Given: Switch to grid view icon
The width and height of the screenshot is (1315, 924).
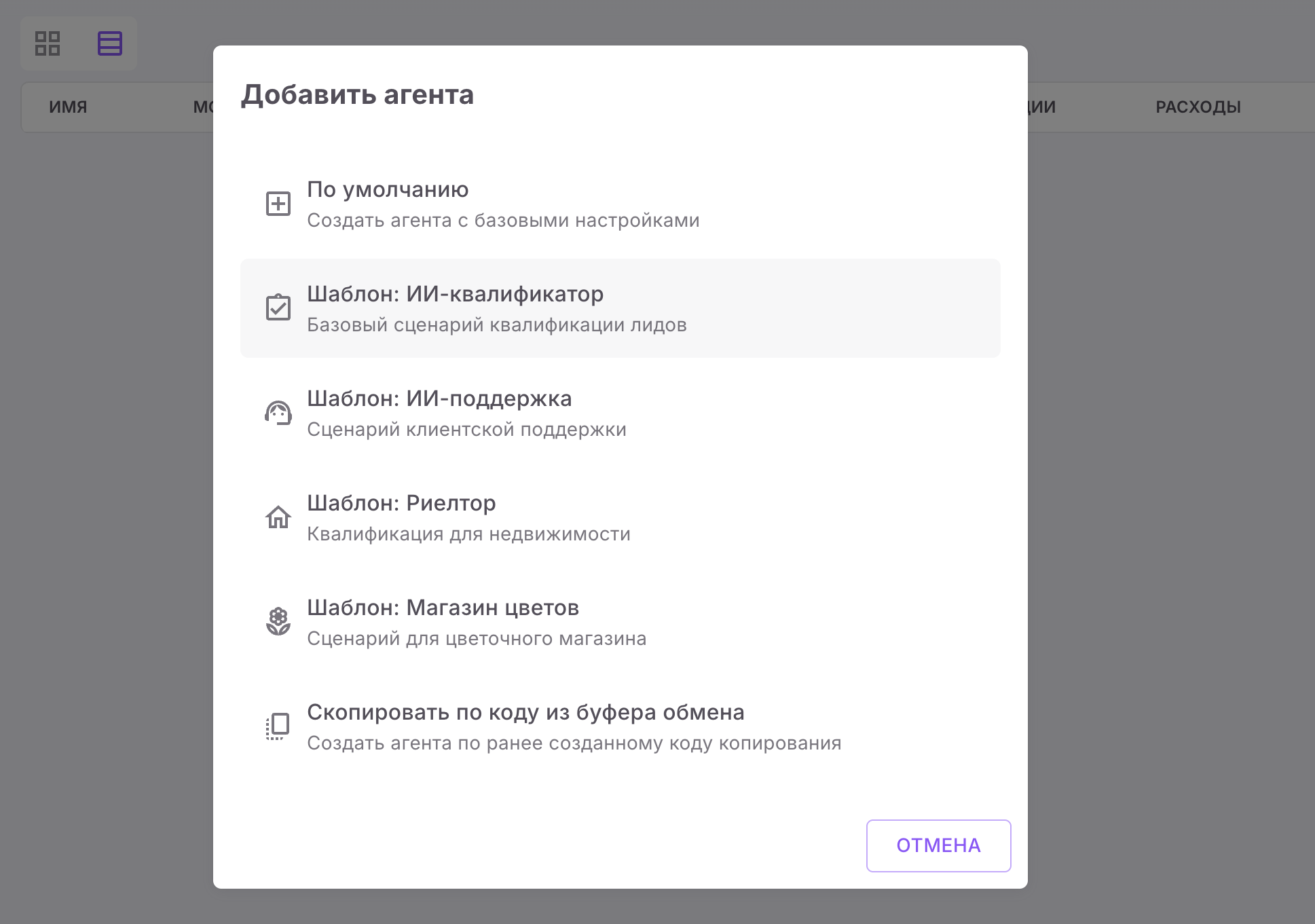Looking at the screenshot, I should [48, 43].
